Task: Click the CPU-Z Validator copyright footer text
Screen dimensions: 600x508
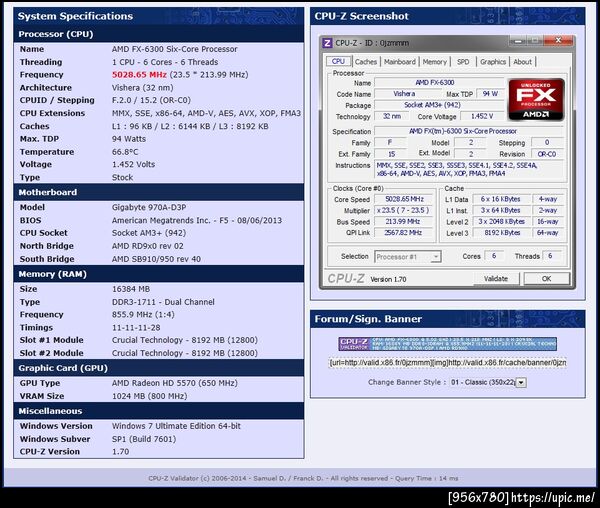Action: [x=303, y=478]
